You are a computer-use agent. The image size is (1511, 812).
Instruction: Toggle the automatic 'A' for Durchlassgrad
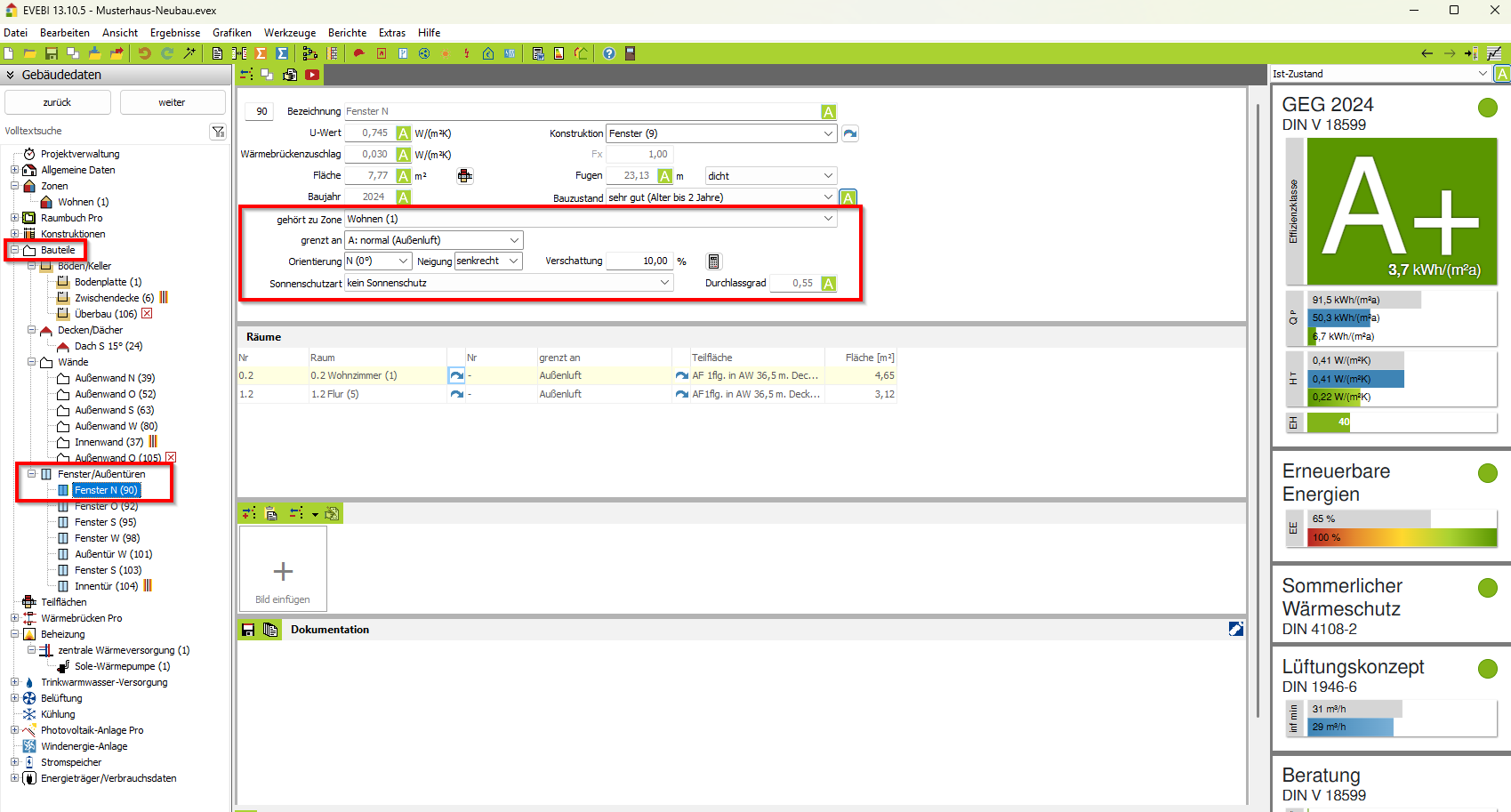(828, 284)
